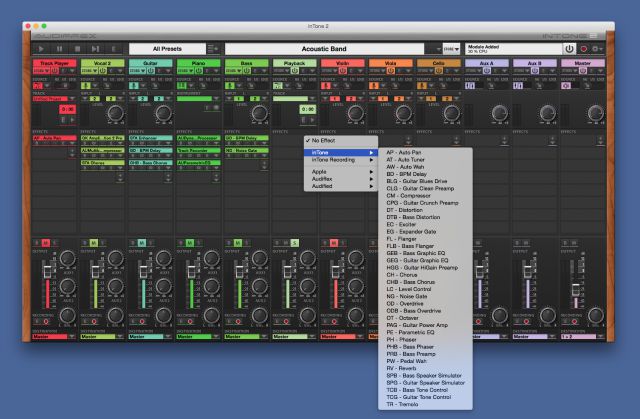Arm recording on the Track Player channel
This screenshot has width=640, height=419.
click(46, 322)
